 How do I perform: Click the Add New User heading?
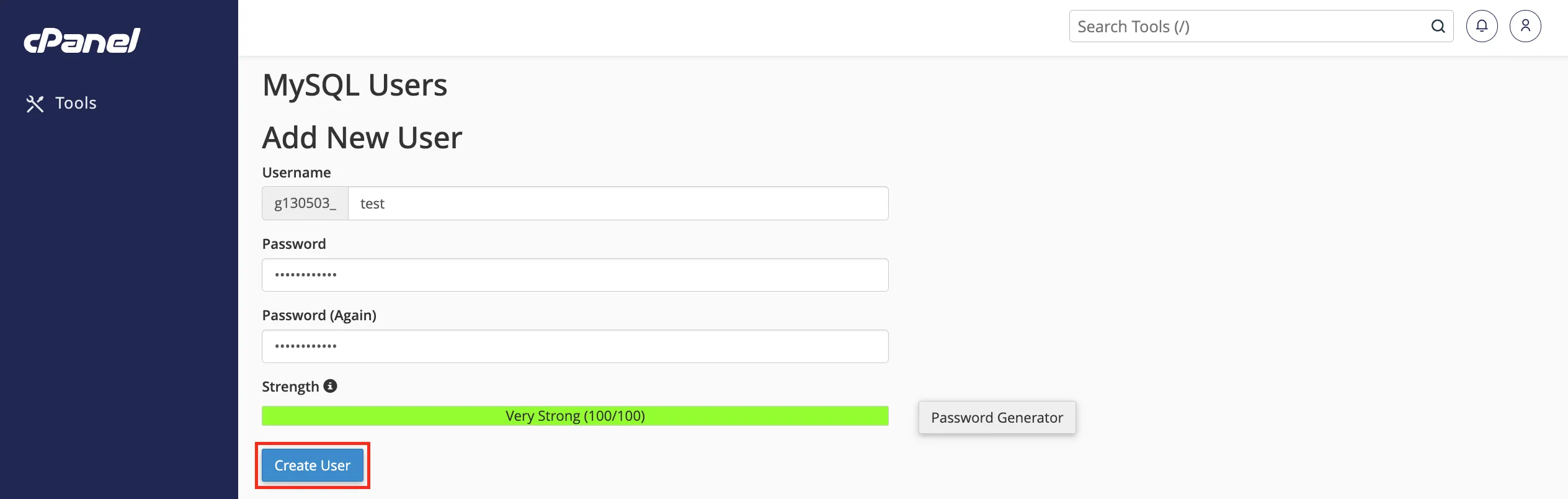click(362, 138)
